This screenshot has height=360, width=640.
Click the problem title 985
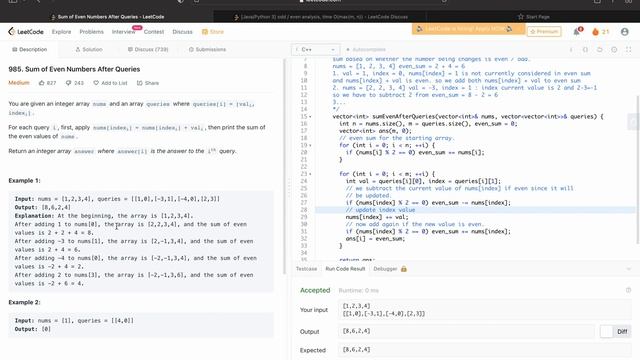pyautogui.click(x=74, y=69)
